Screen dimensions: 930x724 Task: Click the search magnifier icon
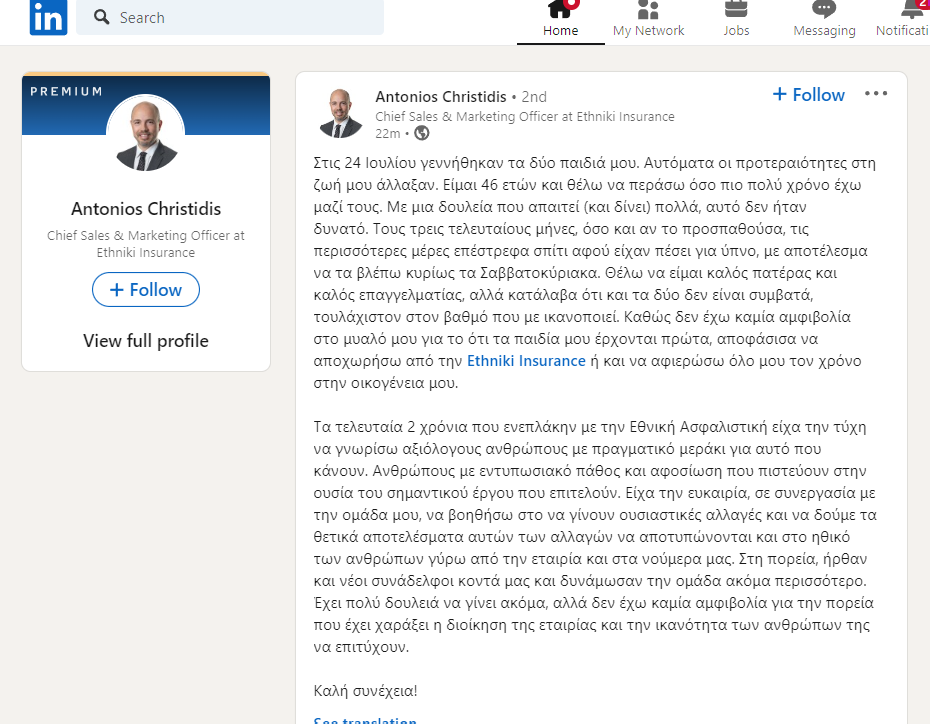[100, 18]
